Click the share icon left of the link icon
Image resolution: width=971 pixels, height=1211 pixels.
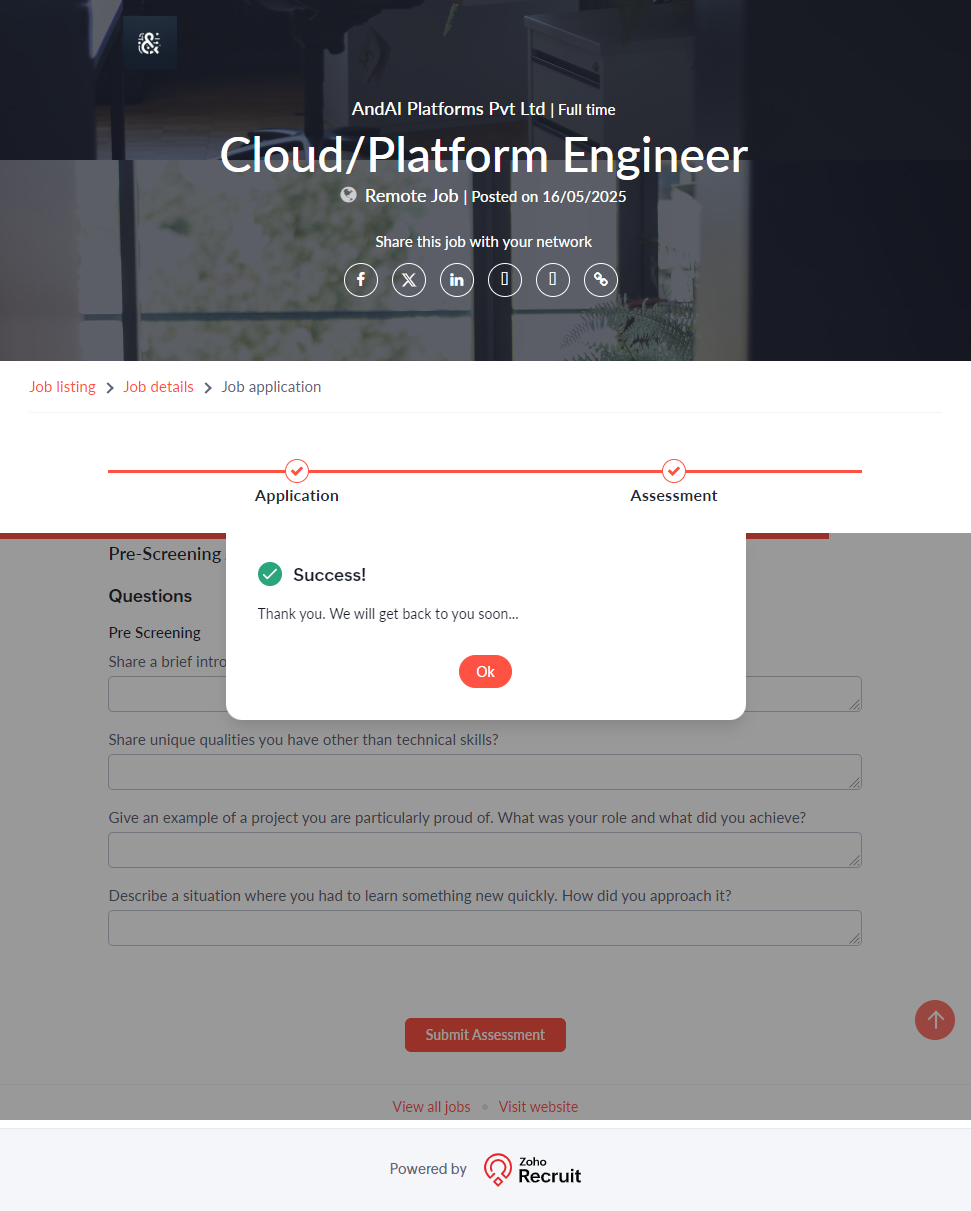coord(553,280)
